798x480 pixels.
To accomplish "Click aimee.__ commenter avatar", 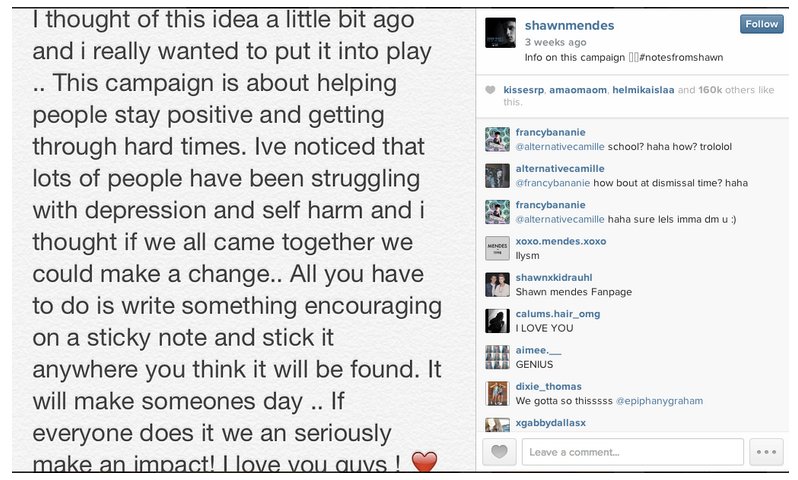I will [497, 357].
